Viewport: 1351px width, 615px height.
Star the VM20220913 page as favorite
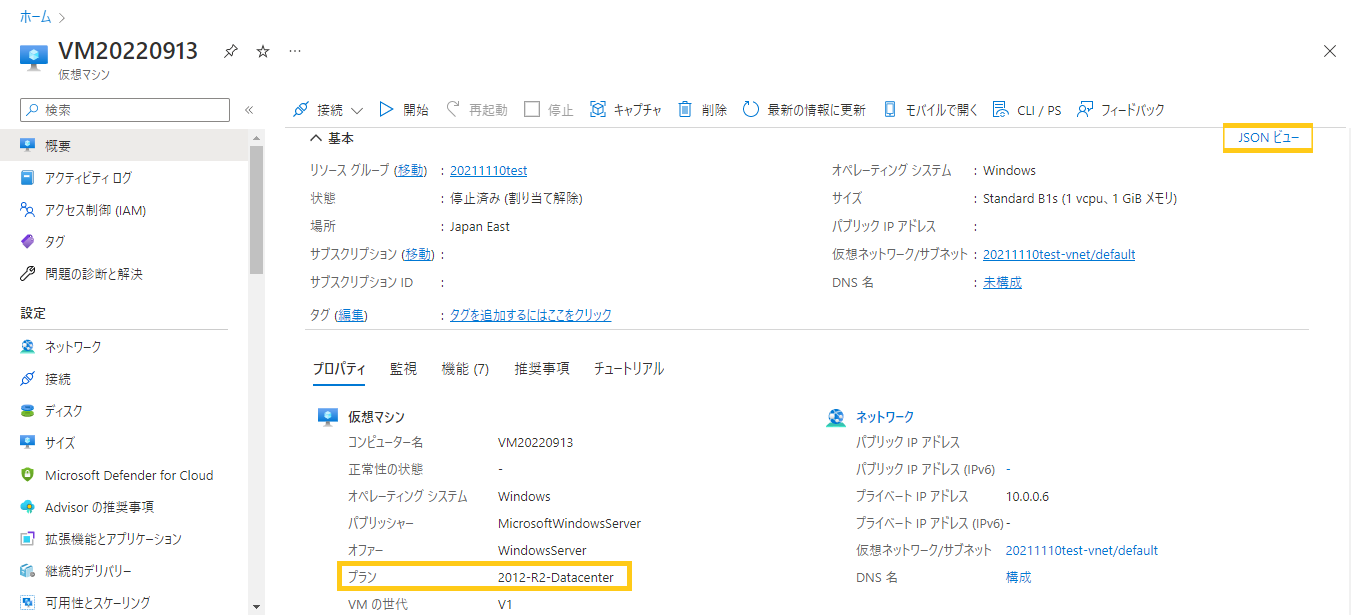pyautogui.click(x=261, y=51)
